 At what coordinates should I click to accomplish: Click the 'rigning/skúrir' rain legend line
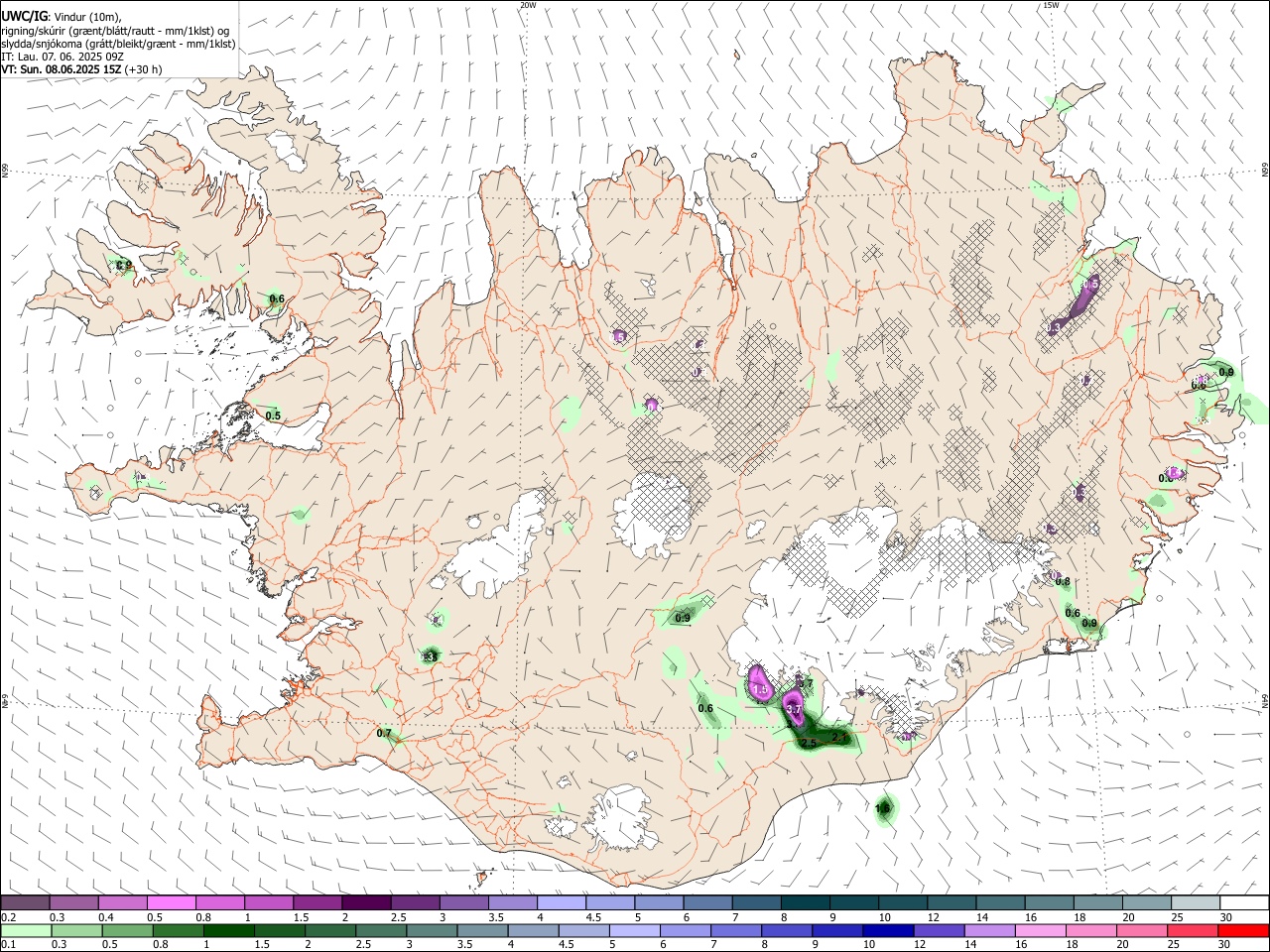(115, 30)
